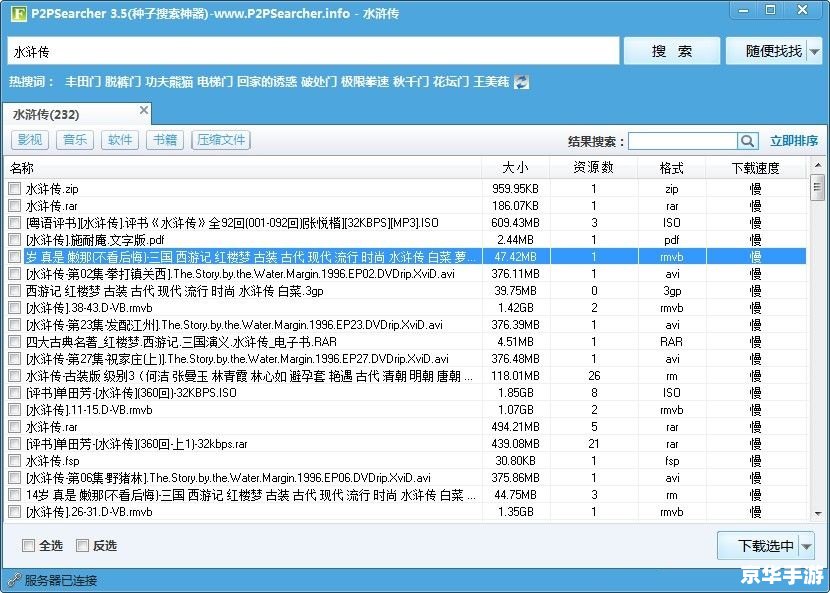Image resolution: width=830 pixels, height=593 pixels.
Task: Click hot search word 电梯门
Action: pos(215,82)
